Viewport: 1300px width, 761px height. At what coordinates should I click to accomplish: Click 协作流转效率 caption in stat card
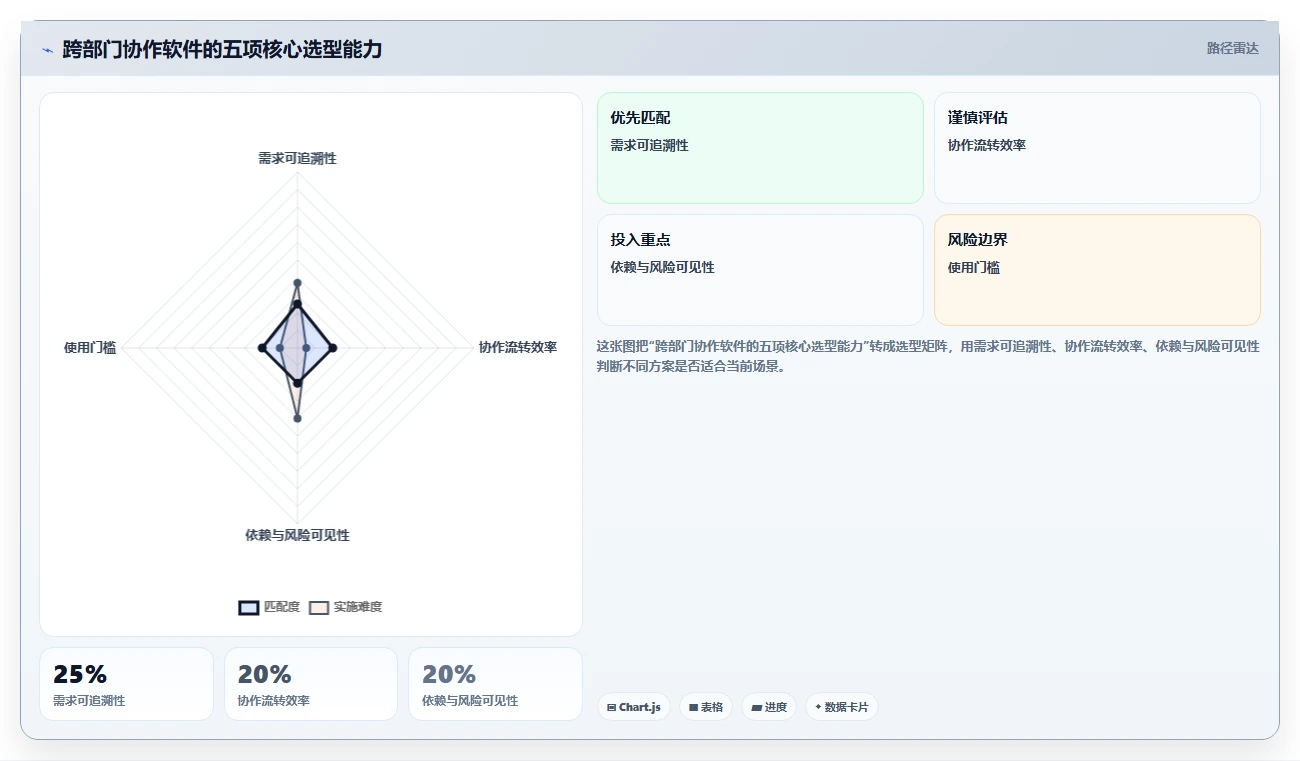click(x=274, y=701)
